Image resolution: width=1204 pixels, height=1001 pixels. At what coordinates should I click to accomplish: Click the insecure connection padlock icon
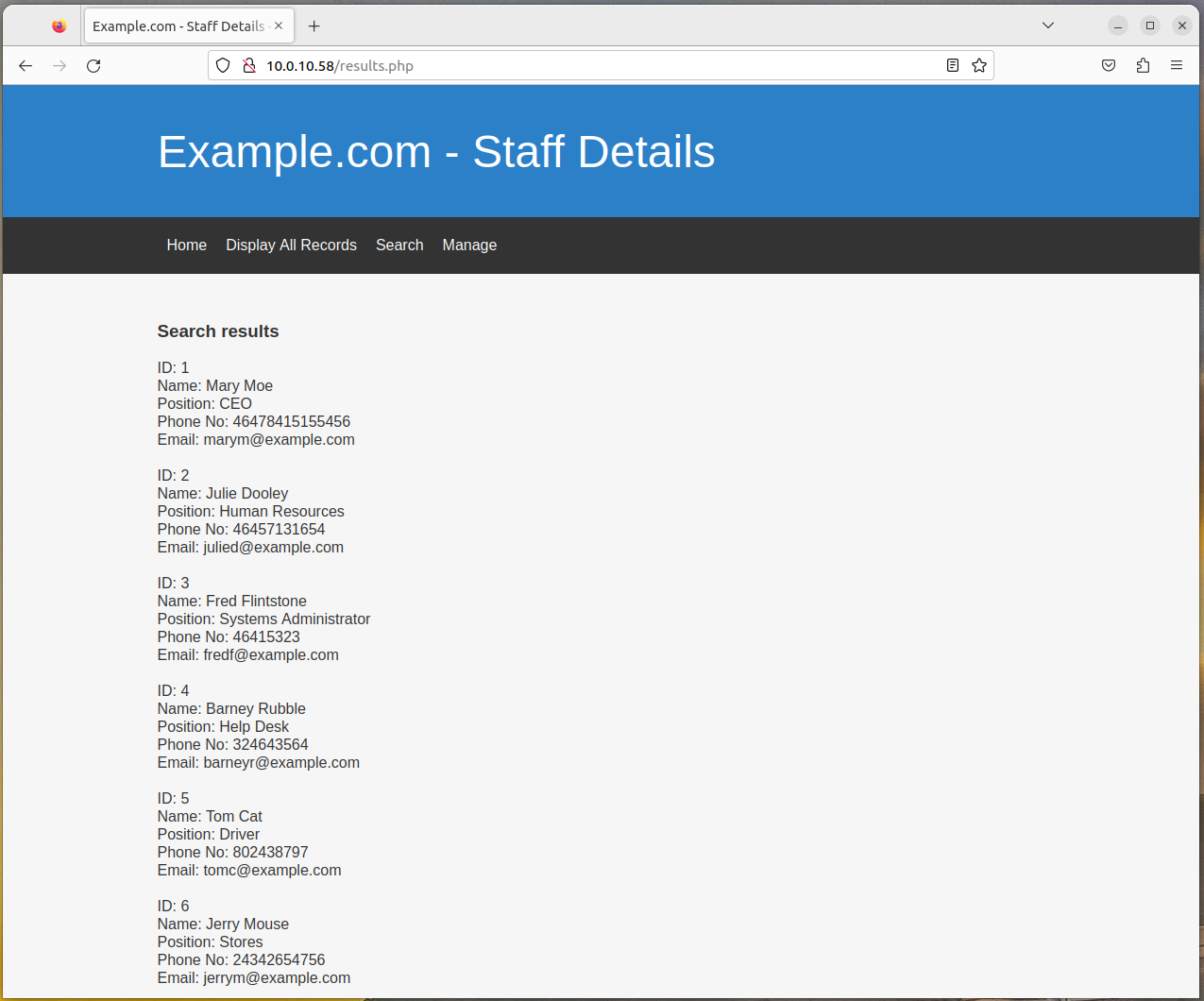point(249,65)
